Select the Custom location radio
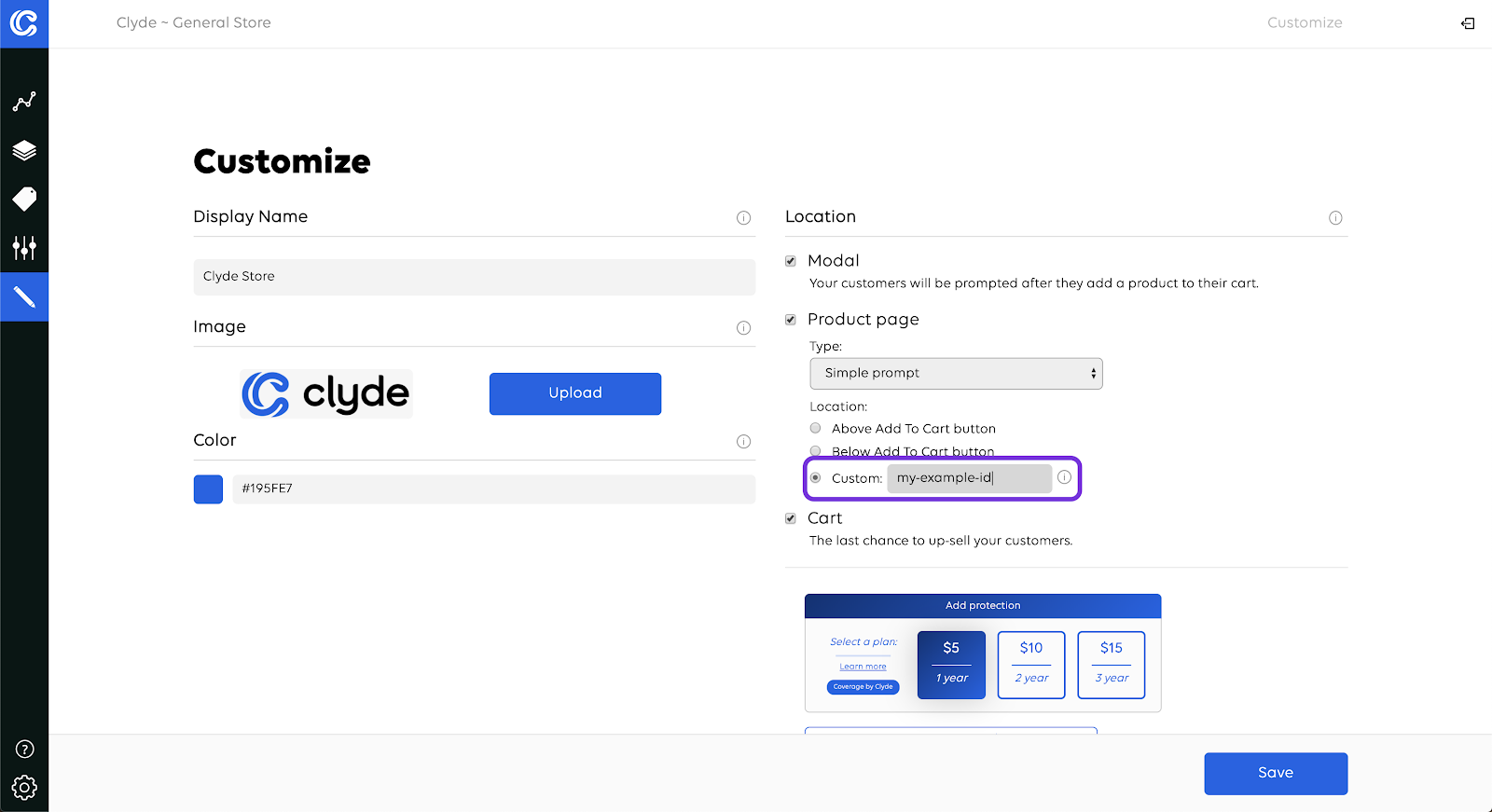 click(816, 477)
